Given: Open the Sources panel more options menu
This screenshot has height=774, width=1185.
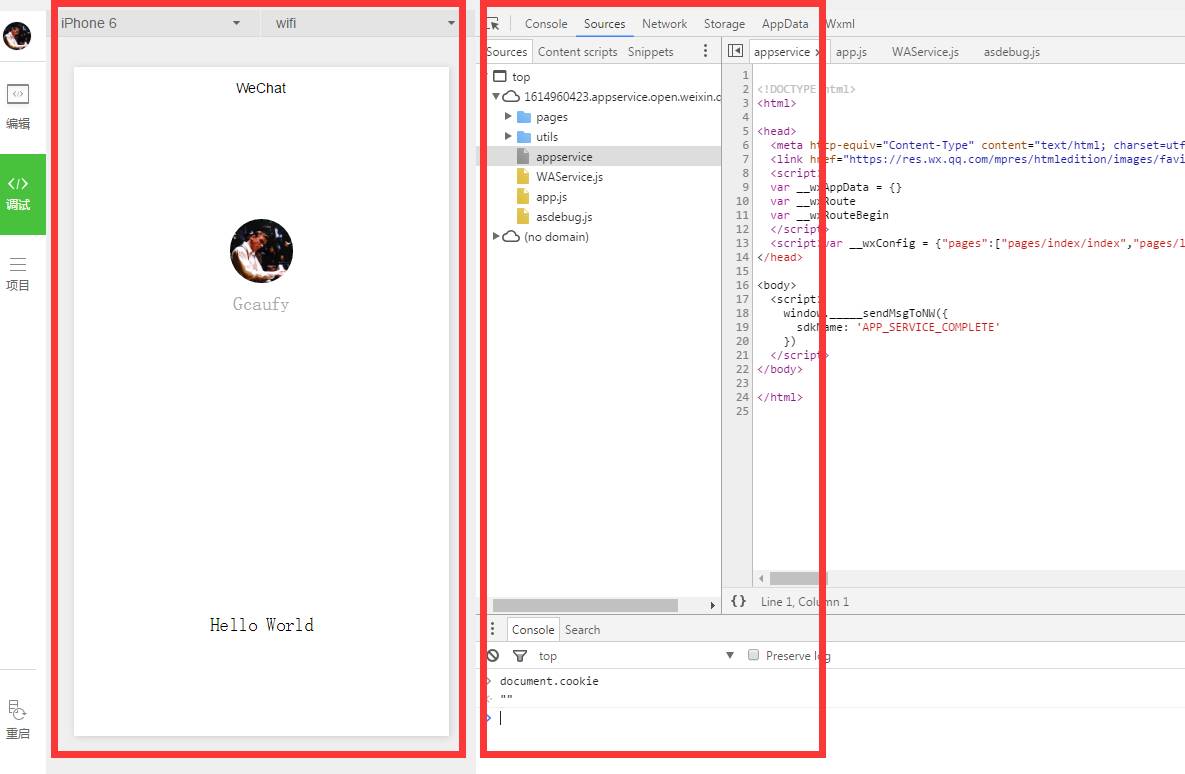Looking at the screenshot, I should (x=705, y=51).
